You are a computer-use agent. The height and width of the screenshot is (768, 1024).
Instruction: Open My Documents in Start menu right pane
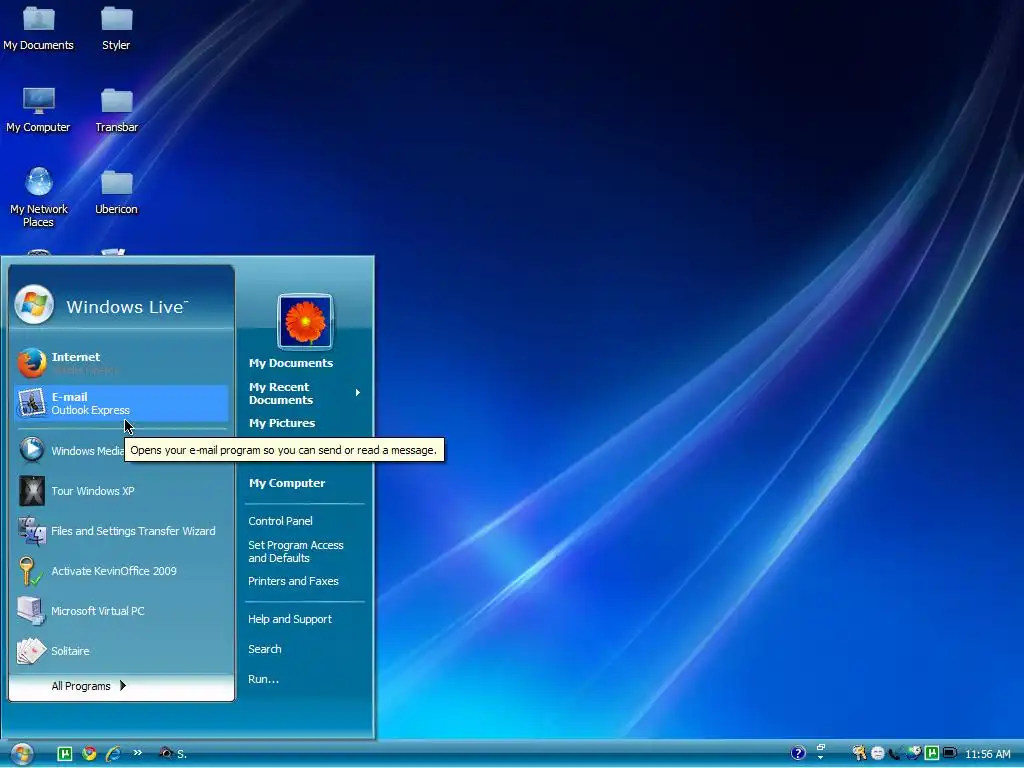[291, 363]
